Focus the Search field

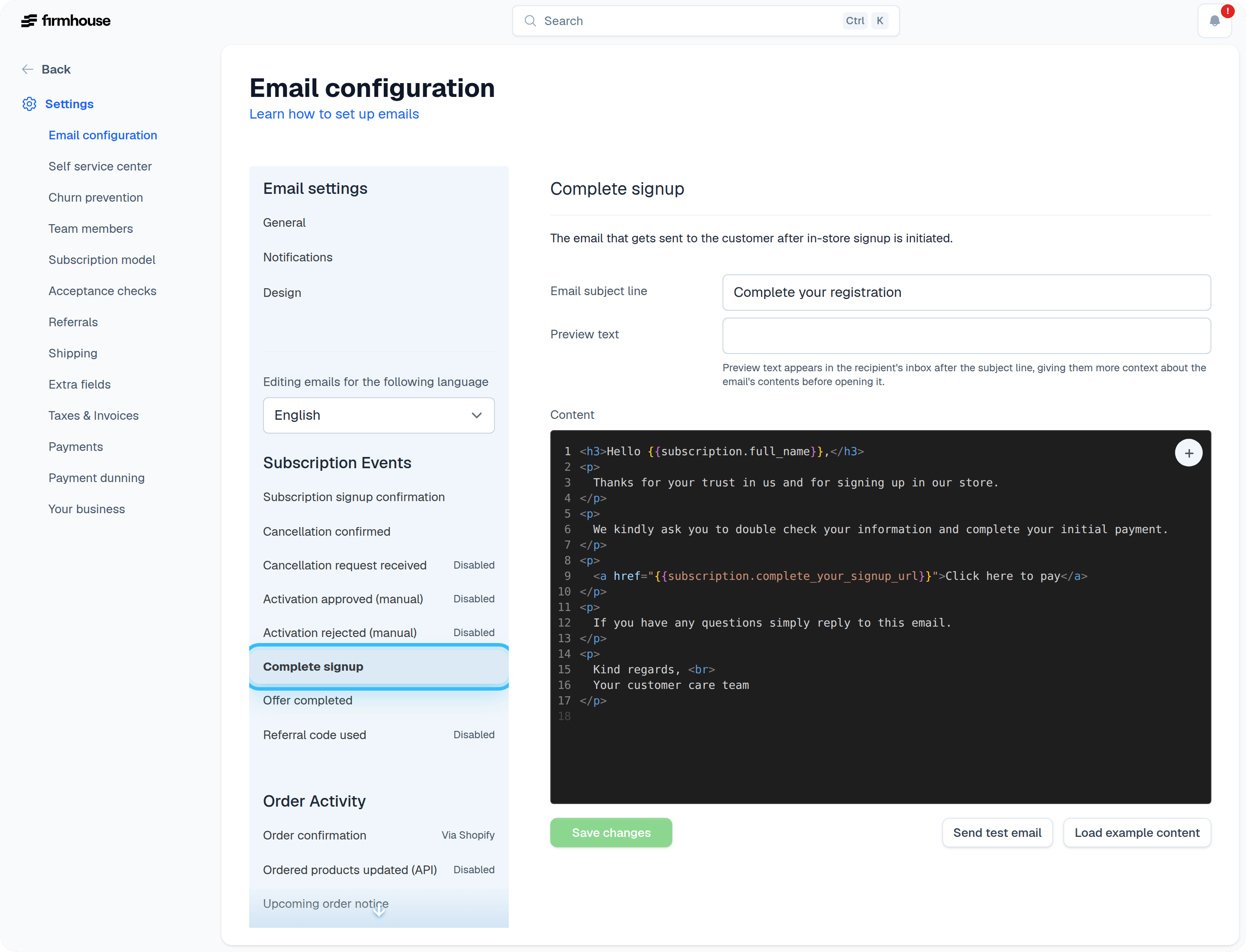point(706,21)
